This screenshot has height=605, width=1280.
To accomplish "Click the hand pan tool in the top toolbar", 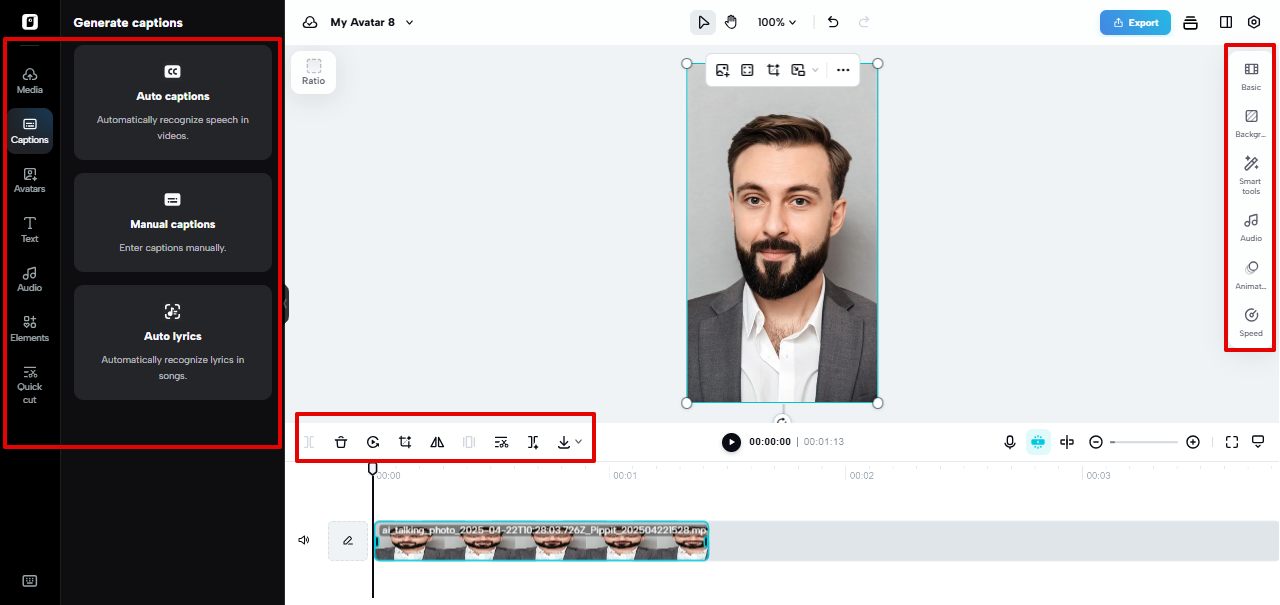I will pos(731,21).
